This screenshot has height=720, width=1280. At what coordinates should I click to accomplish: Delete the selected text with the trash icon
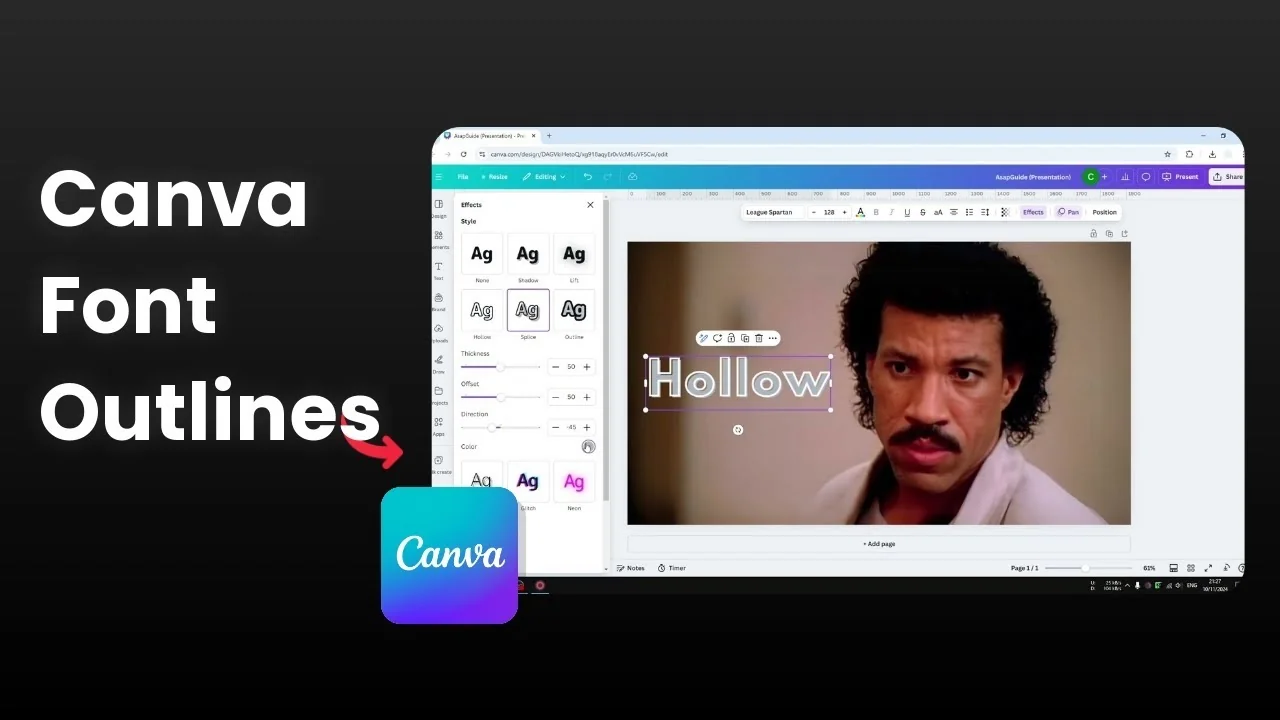point(759,338)
